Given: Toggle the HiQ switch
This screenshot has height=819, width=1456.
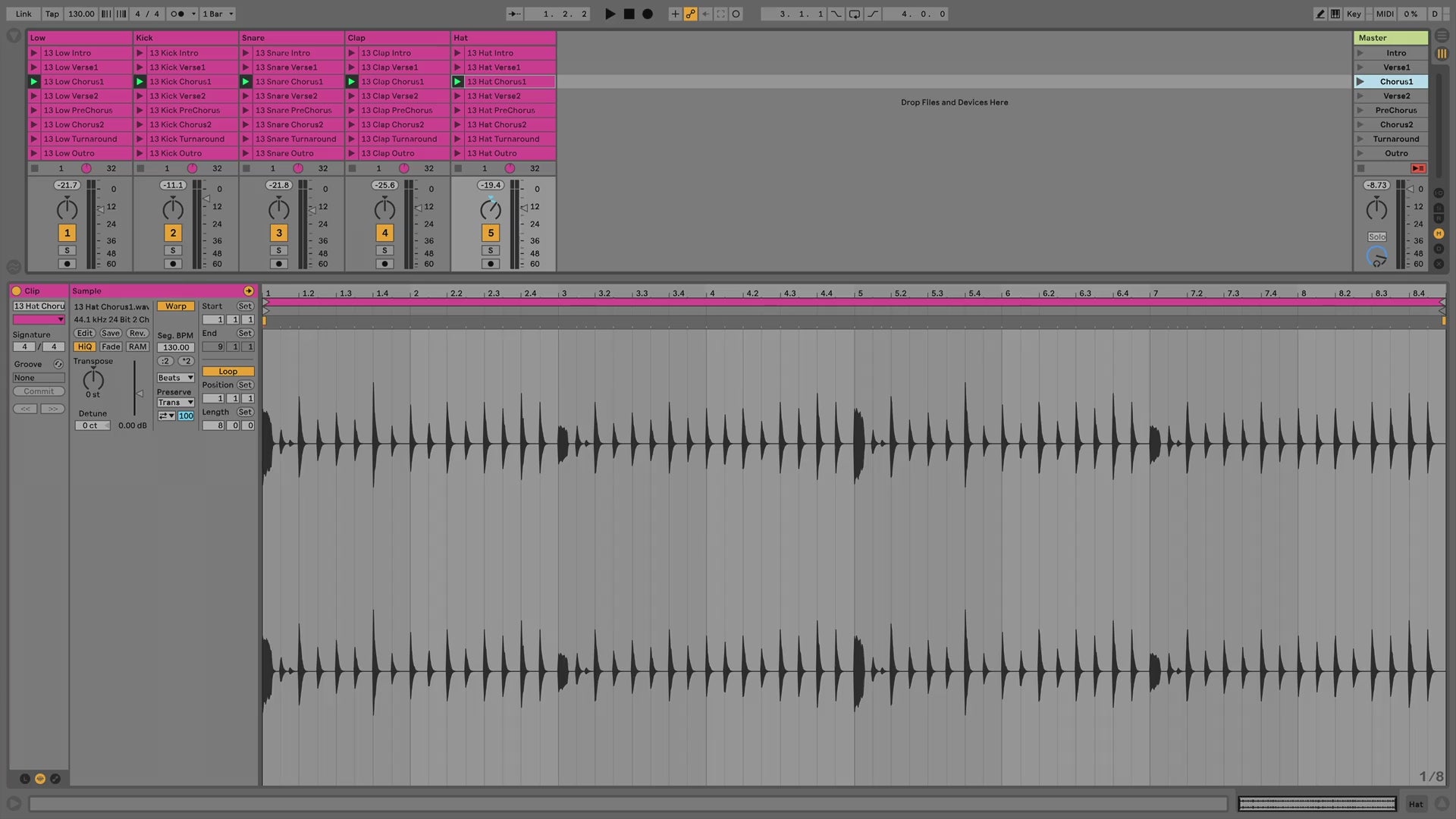Looking at the screenshot, I should pyautogui.click(x=85, y=347).
